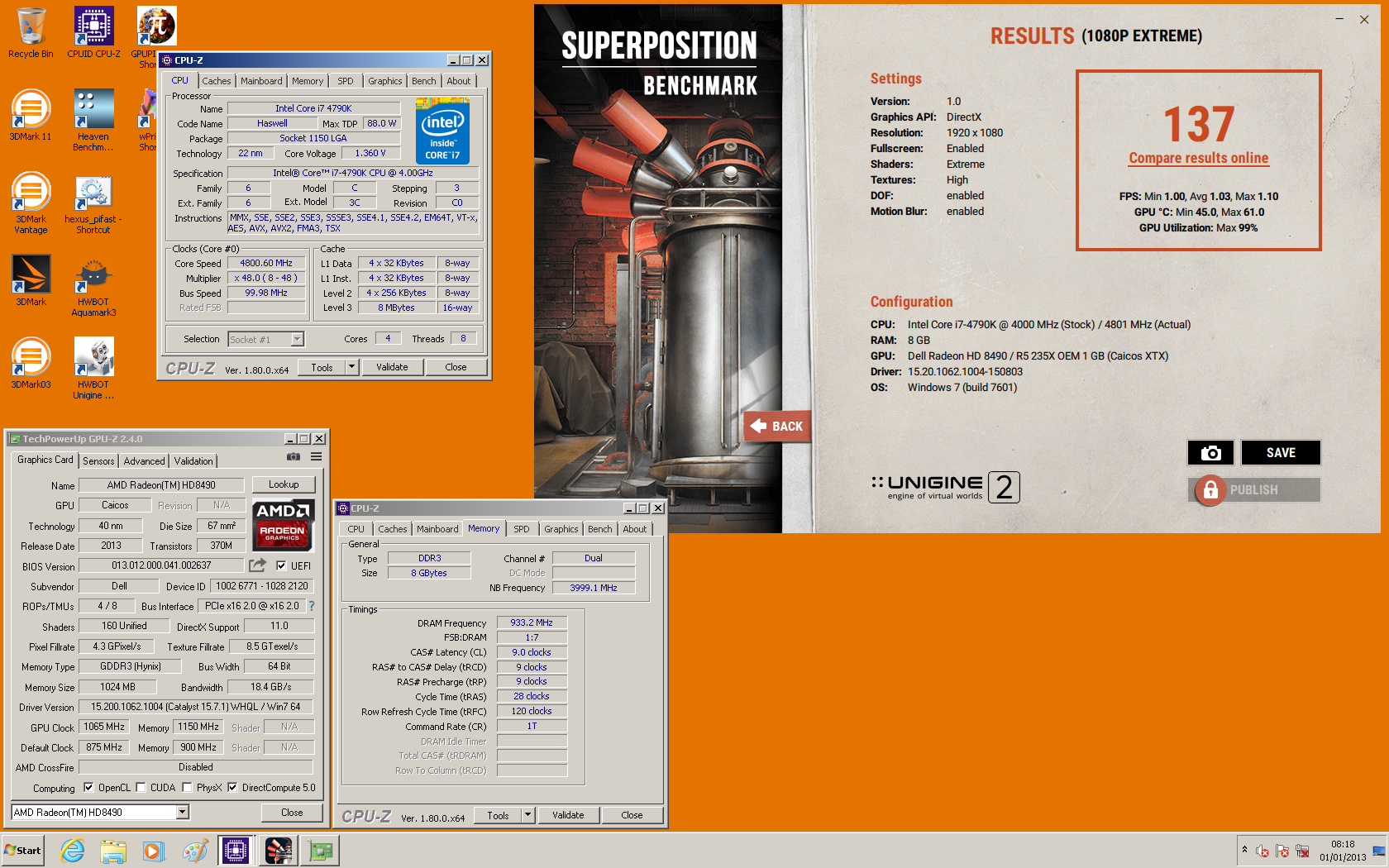Click the Core Speed 4800.60 MHz field
This screenshot has height=868, width=1389.
tap(266, 263)
